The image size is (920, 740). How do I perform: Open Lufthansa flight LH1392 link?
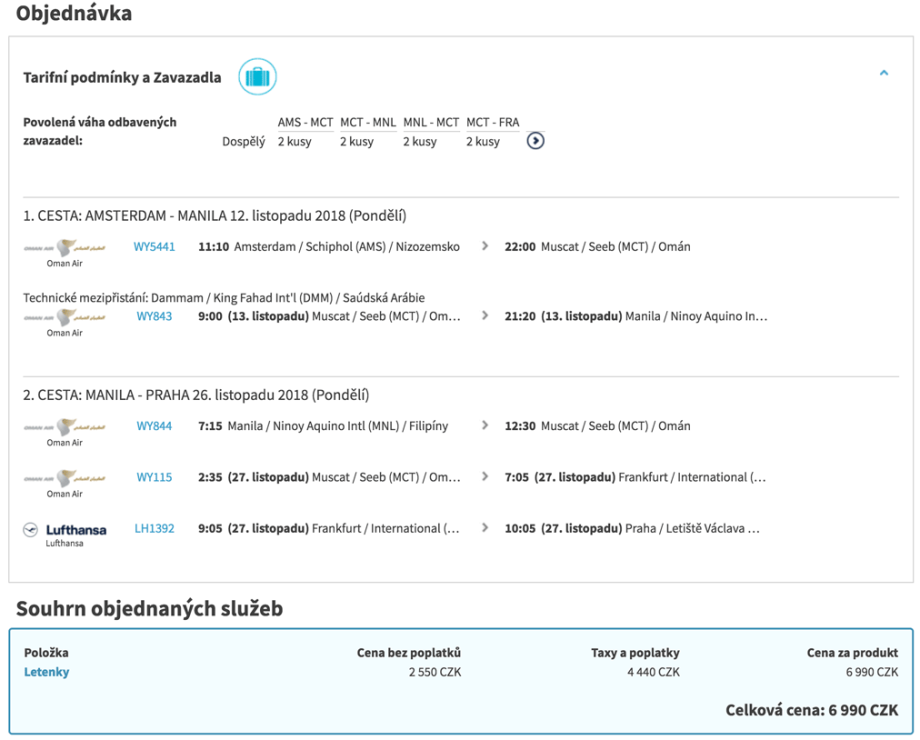pos(154,528)
